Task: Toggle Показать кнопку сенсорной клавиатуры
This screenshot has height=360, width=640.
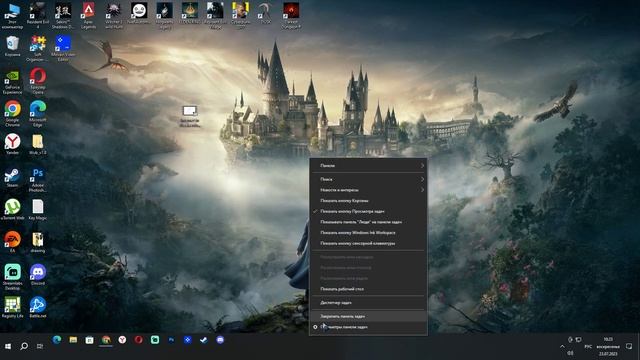Action: (368, 243)
